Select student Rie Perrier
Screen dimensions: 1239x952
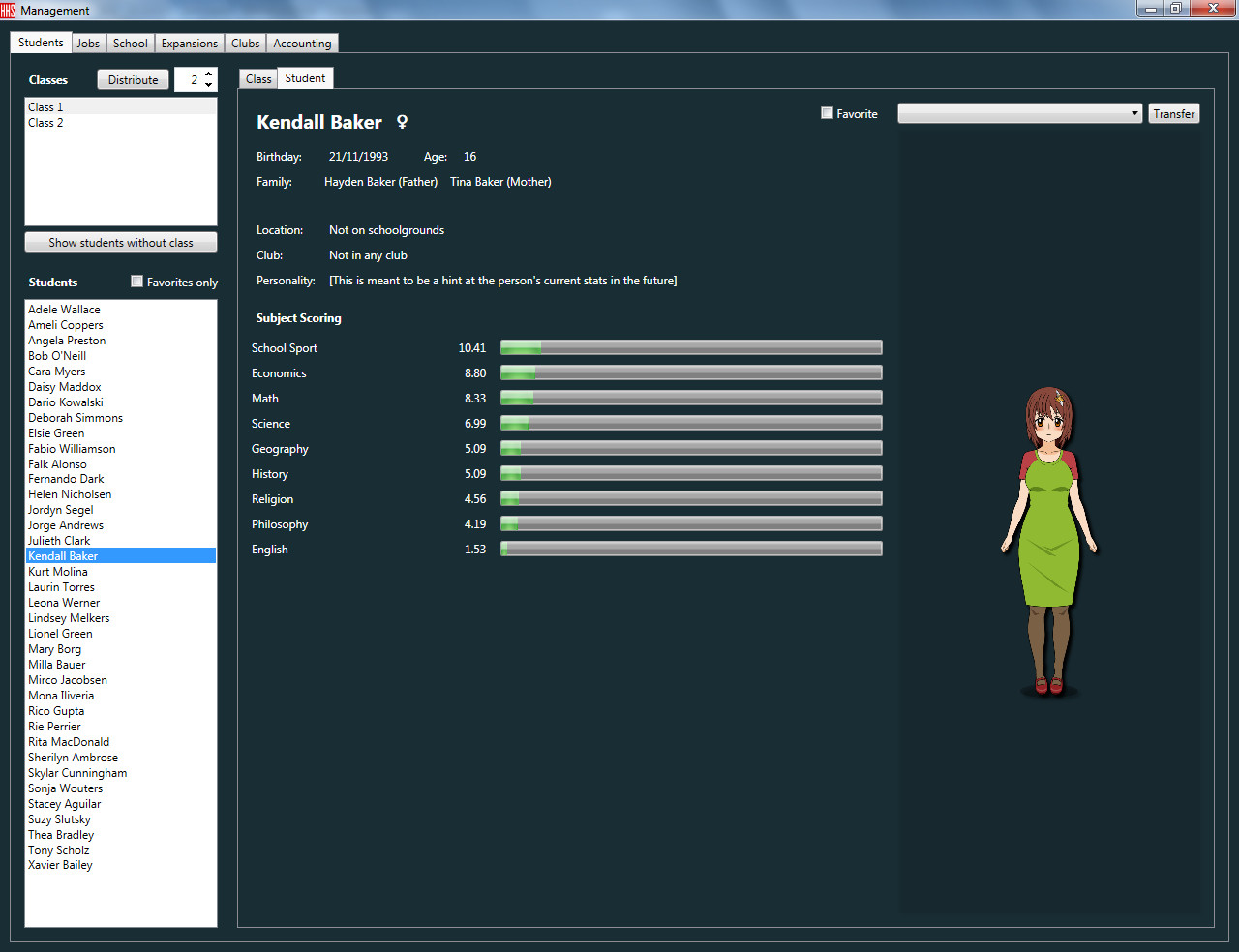(x=121, y=726)
